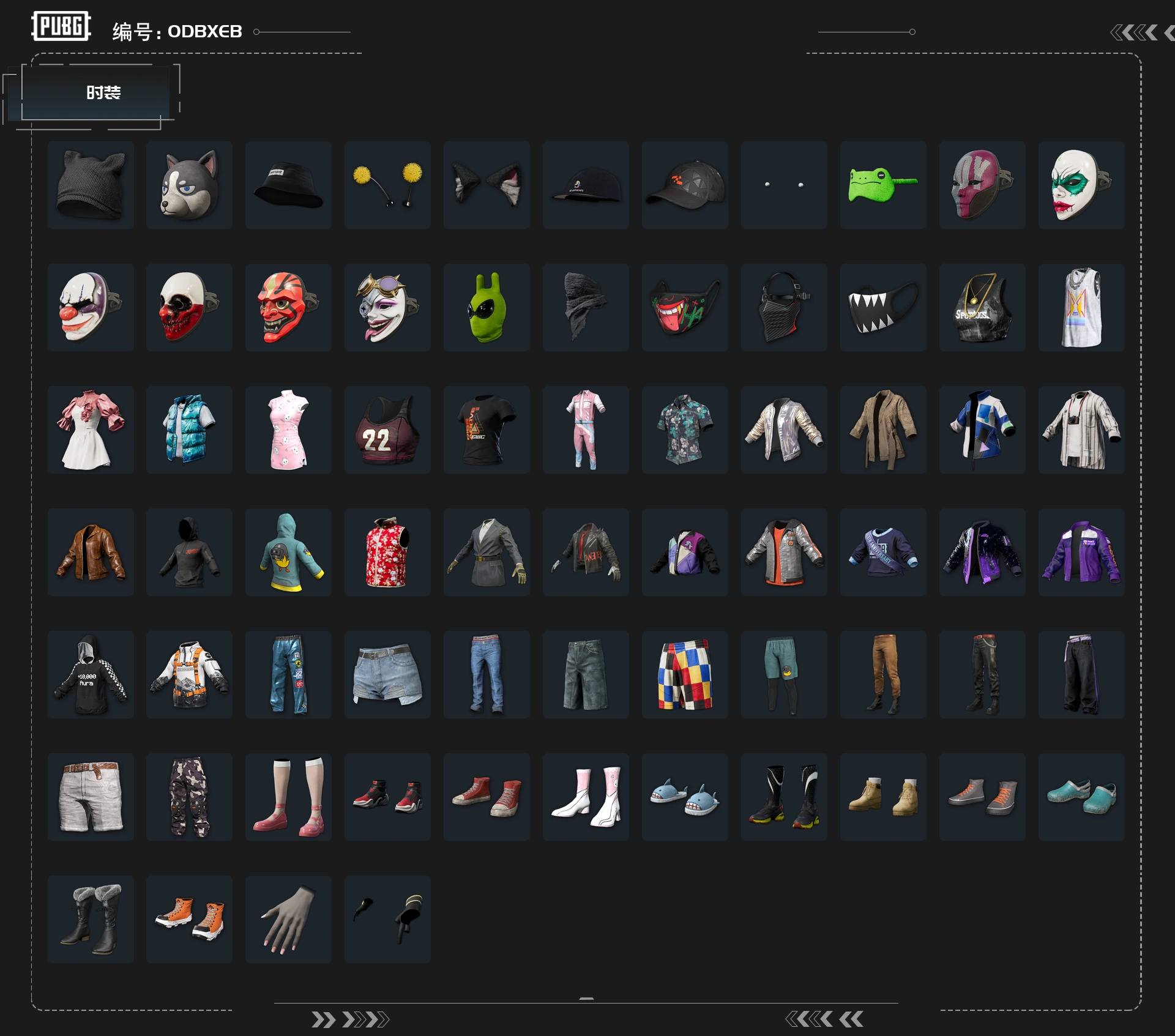The width and height of the screenshot is (1175, 1036).
Task: Select the small dot earrings item
Action: coord(784,185)
